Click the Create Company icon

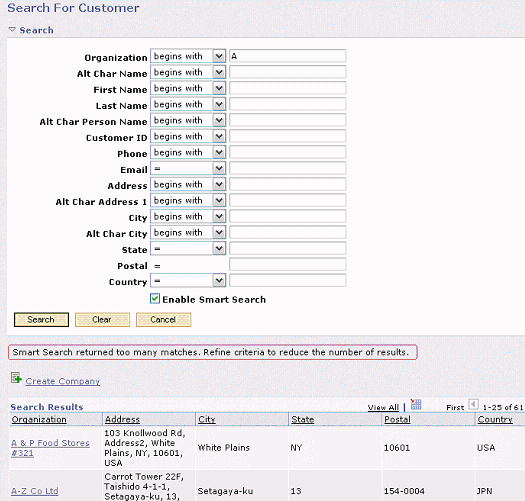click(16, 378)
